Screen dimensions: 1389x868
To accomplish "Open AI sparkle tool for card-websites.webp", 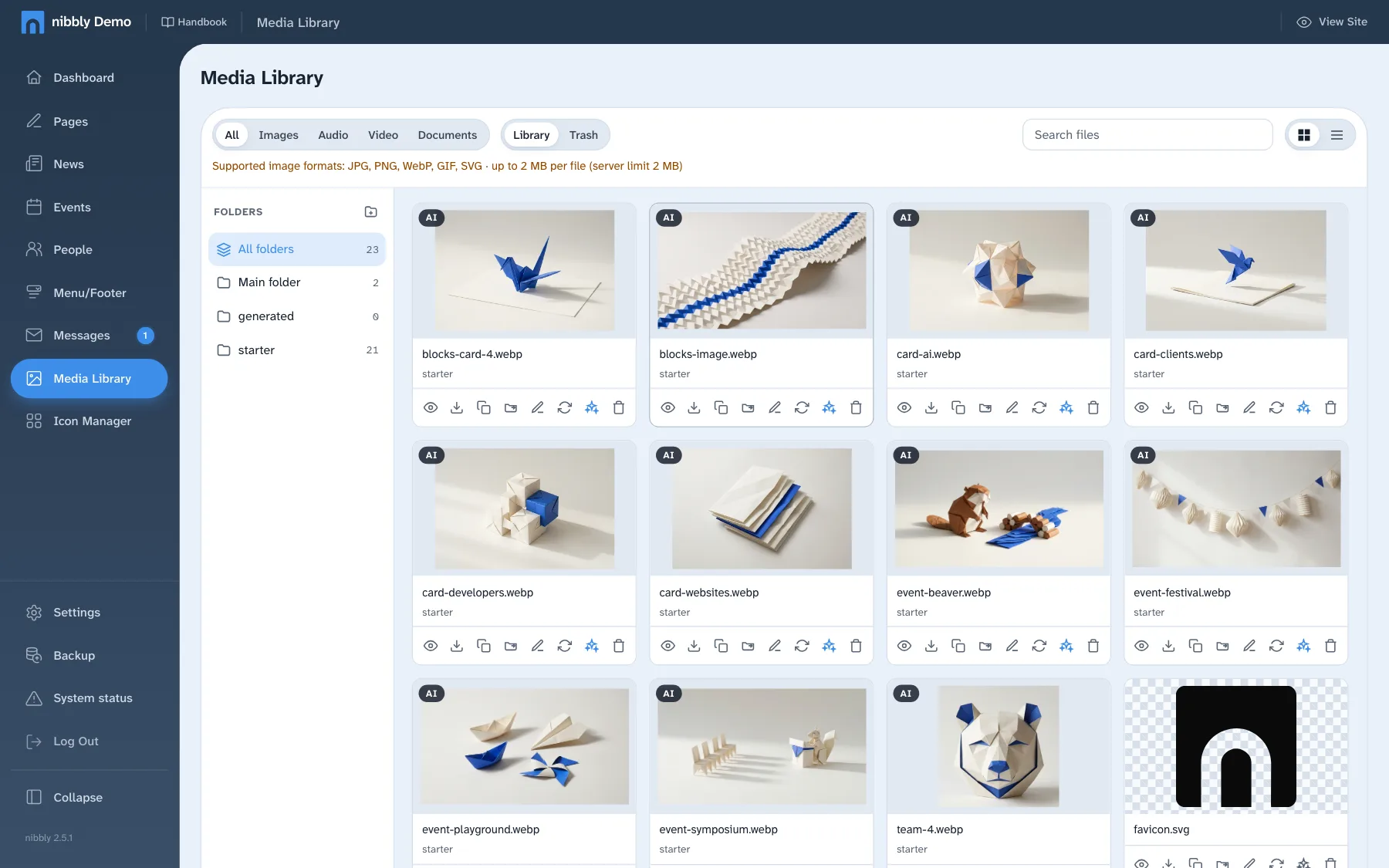I will click(x=829, y=646).
